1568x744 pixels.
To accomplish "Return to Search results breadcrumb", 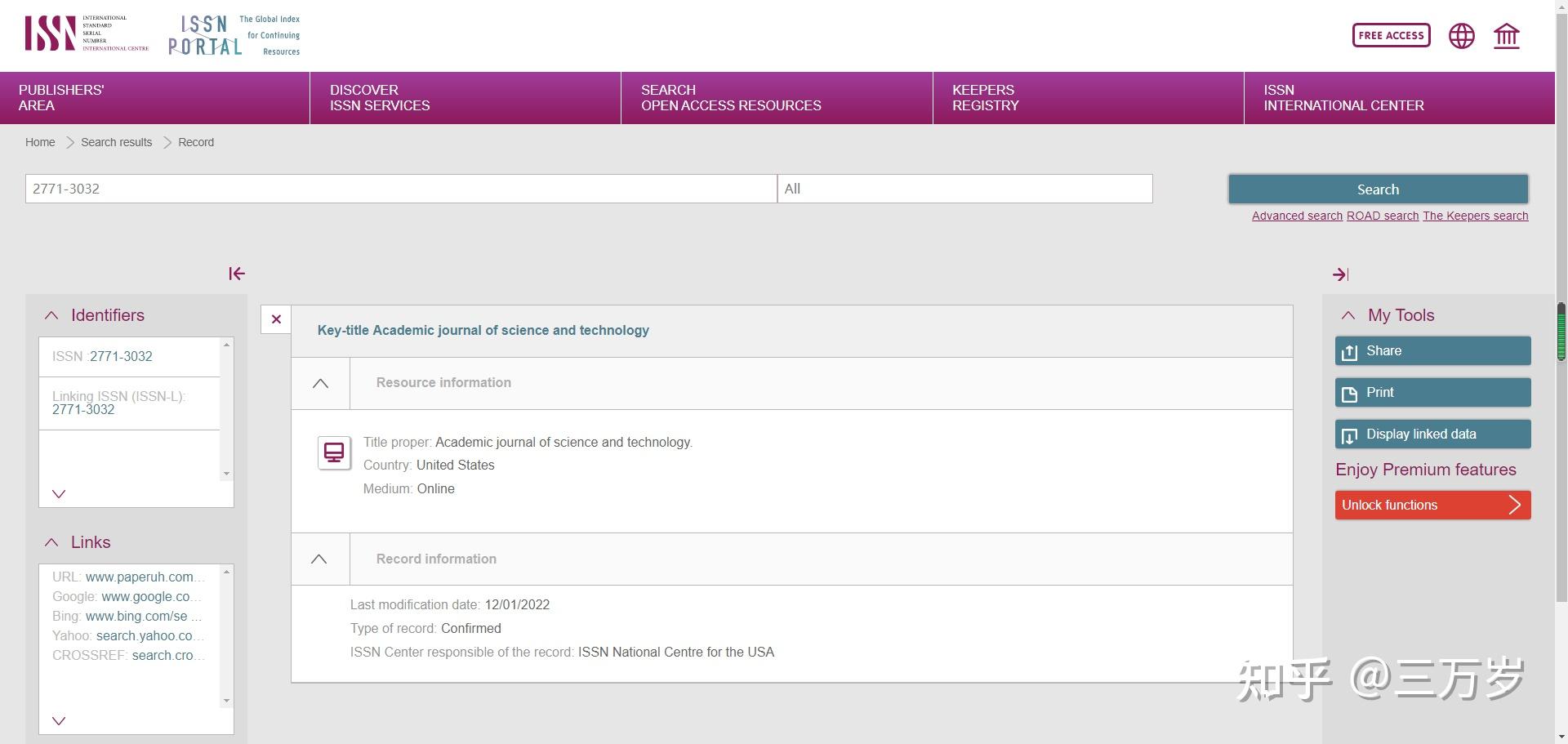I will pos(116,142).
